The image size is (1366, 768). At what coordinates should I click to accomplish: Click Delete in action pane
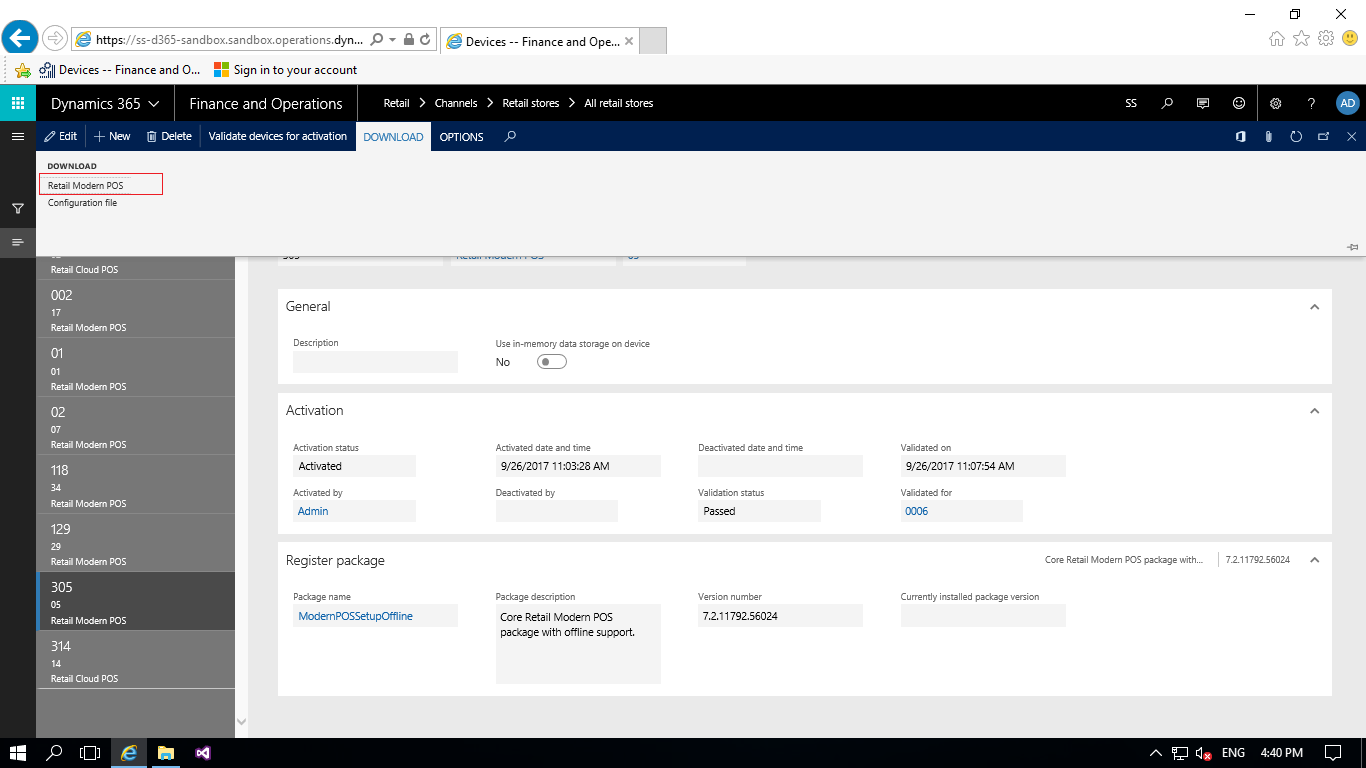coord(169,136)
